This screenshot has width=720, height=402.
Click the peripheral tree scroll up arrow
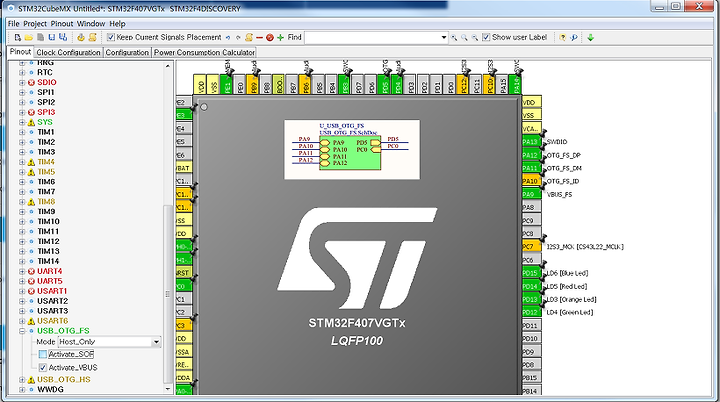tap(168, 66)
